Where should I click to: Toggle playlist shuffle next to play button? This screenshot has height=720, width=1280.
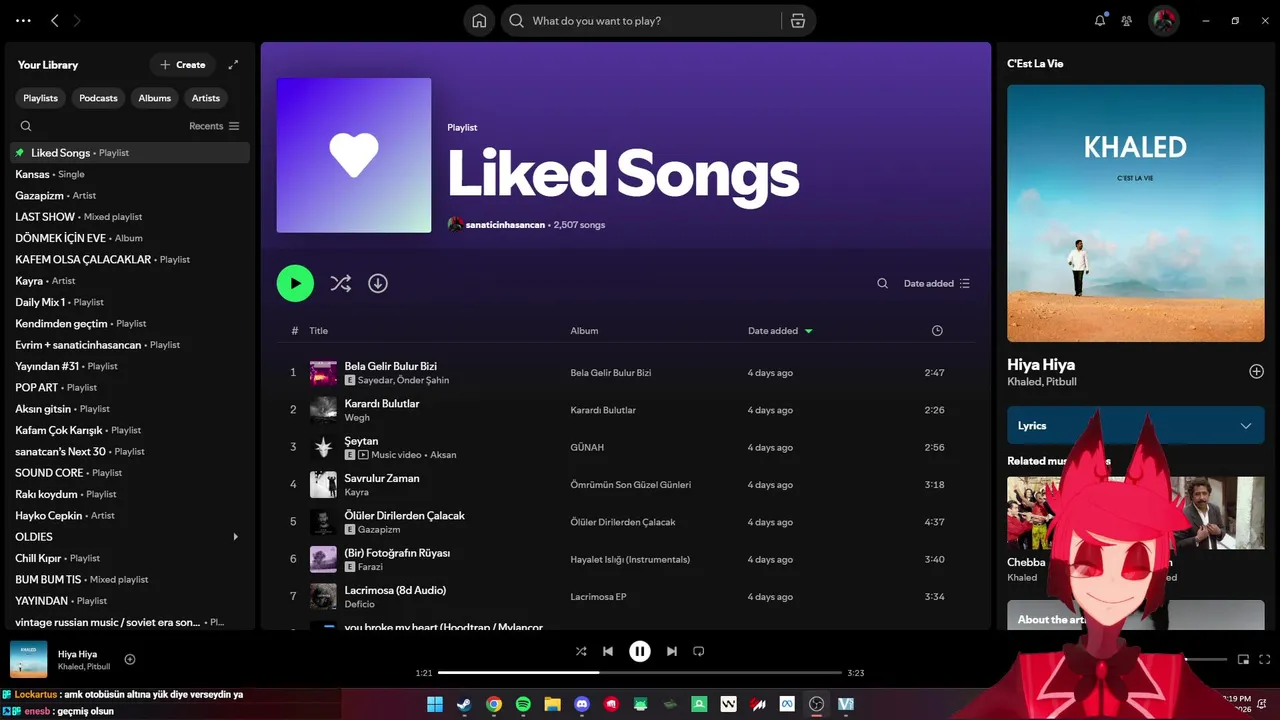click(x=341, y=283)
